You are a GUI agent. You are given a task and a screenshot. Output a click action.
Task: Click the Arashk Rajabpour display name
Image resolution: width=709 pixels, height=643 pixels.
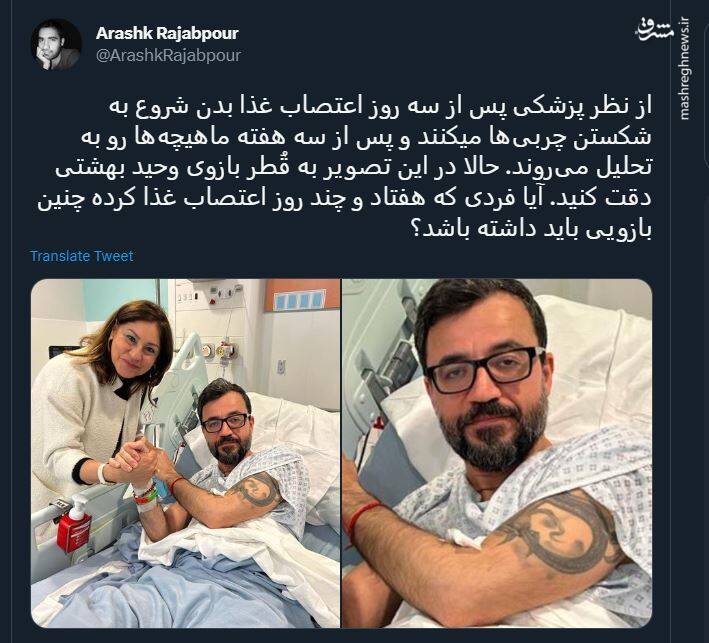coord(167,33)
